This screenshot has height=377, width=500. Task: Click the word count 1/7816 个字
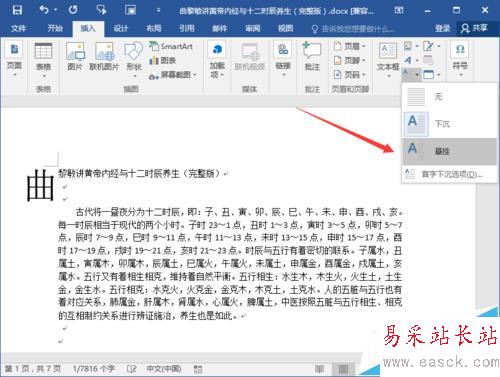[94, 369]
